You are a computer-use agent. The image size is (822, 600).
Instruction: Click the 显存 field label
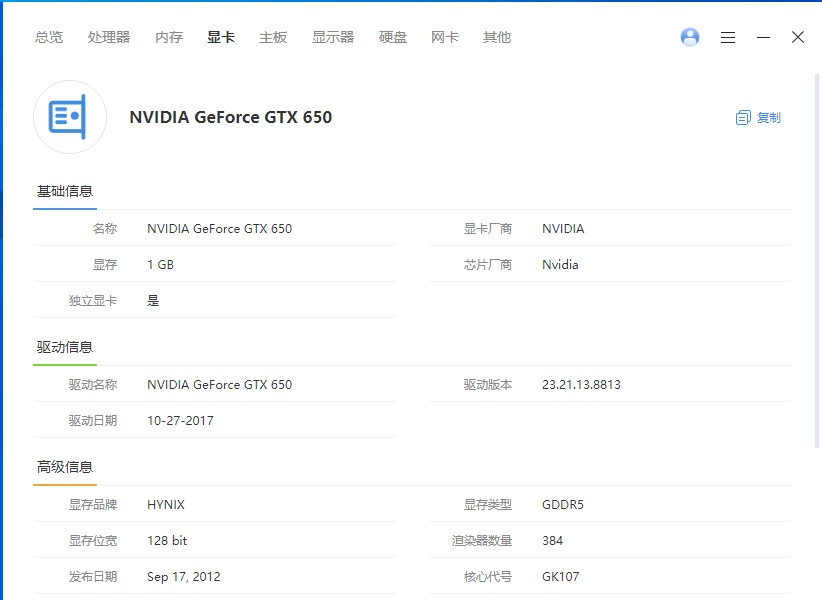point(105,265)
